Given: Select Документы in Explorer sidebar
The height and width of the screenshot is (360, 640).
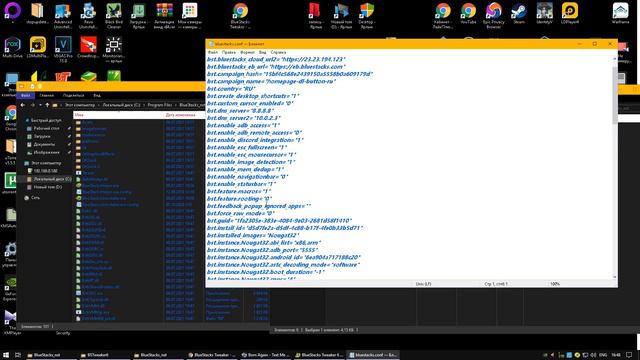Looking at the screenshot, I should (x=44, y=144).
